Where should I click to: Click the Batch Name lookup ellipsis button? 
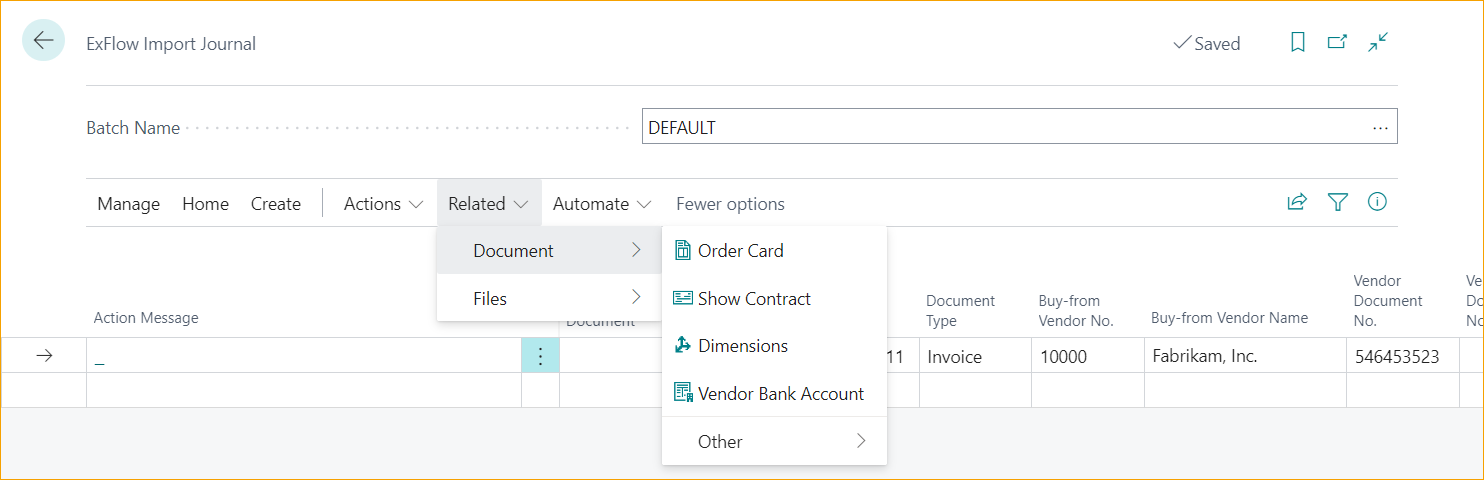coord(1380,128)
